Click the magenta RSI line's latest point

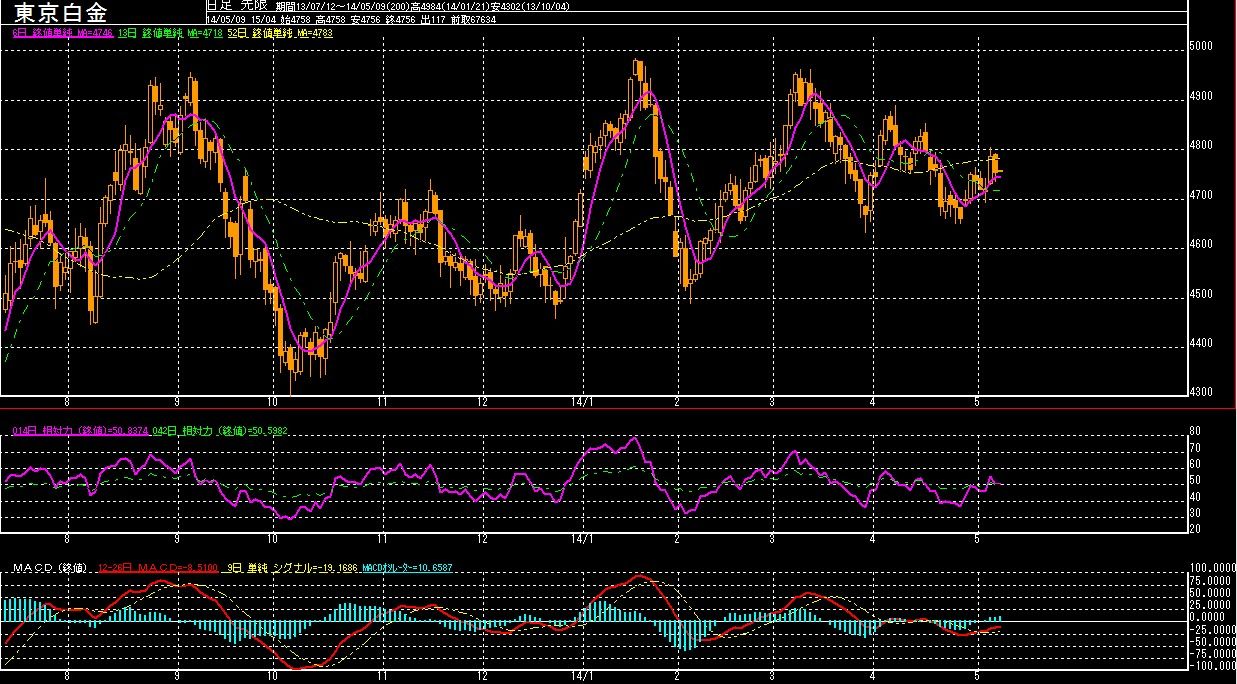(1001, 484)
